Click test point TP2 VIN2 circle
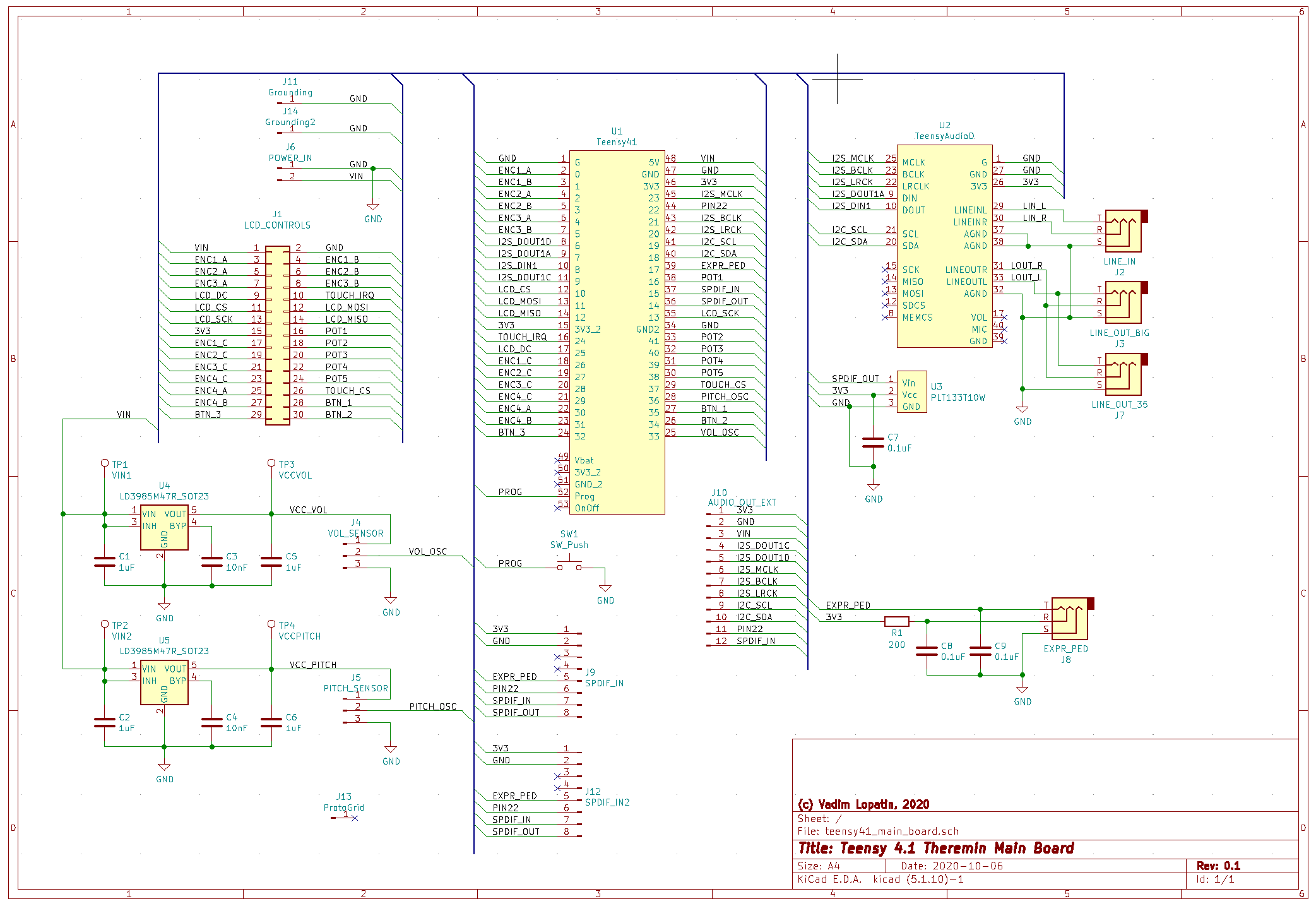This screenshot has width=1316, height=906. click(x=105, y=624)
